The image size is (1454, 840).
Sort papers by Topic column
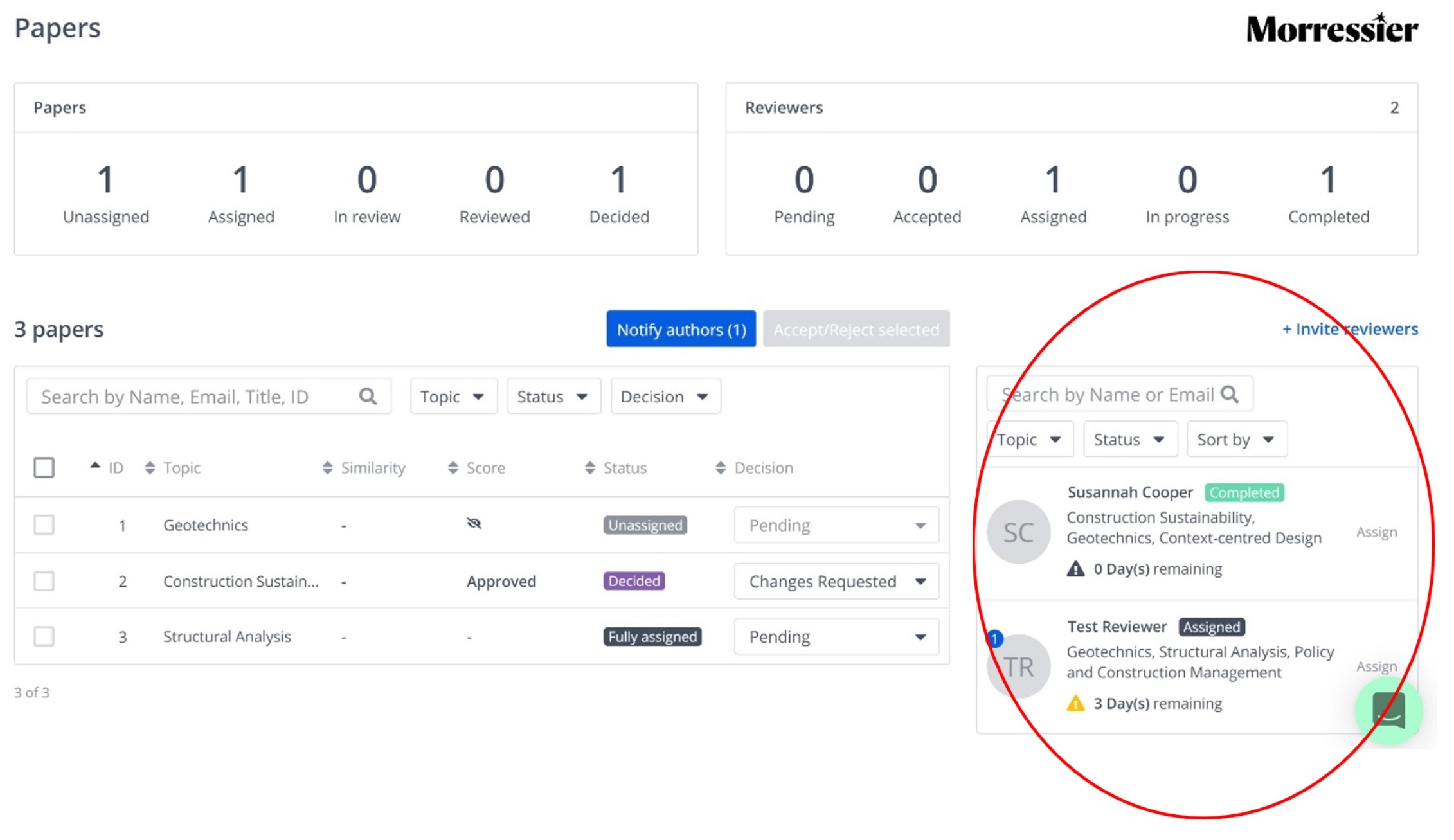pyautogui.click(x=150, y=468)
